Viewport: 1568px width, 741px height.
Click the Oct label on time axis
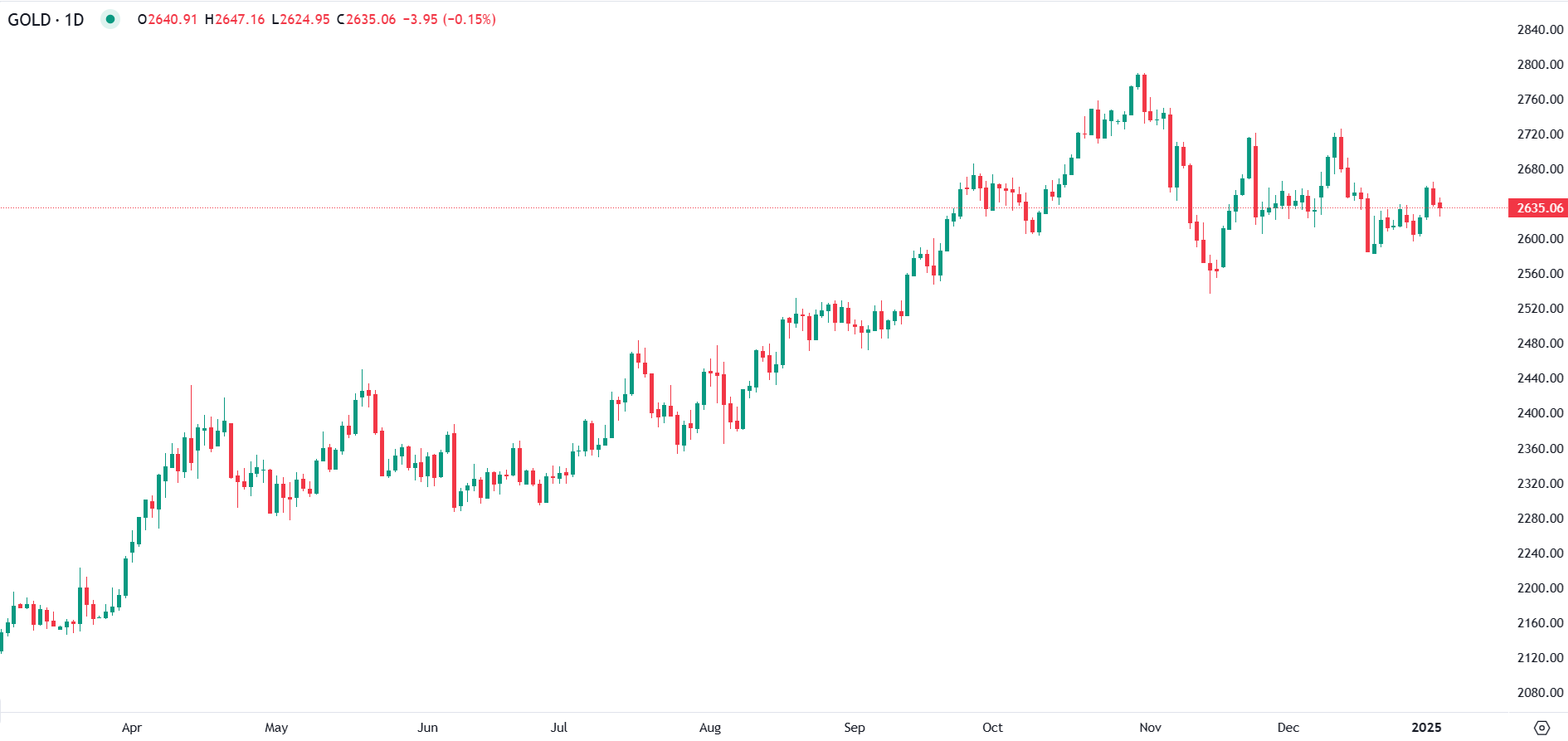click(992, 728)
